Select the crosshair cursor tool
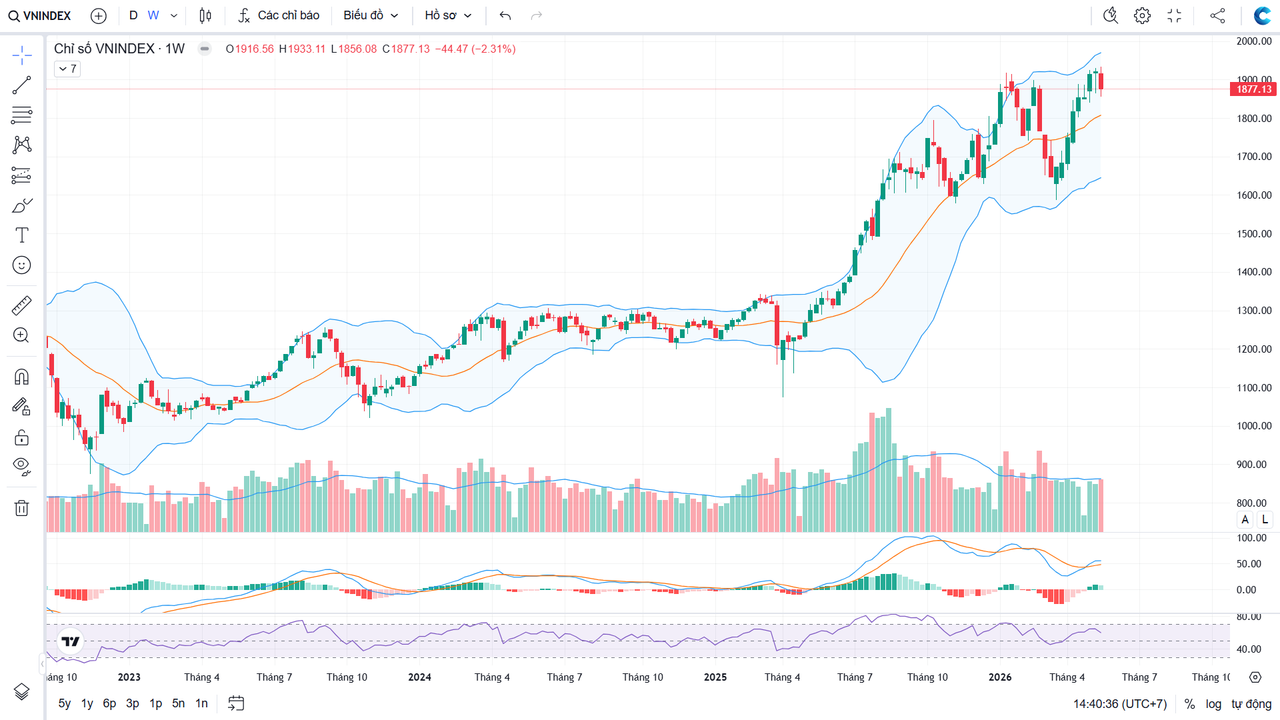 (x=21, y=55)
